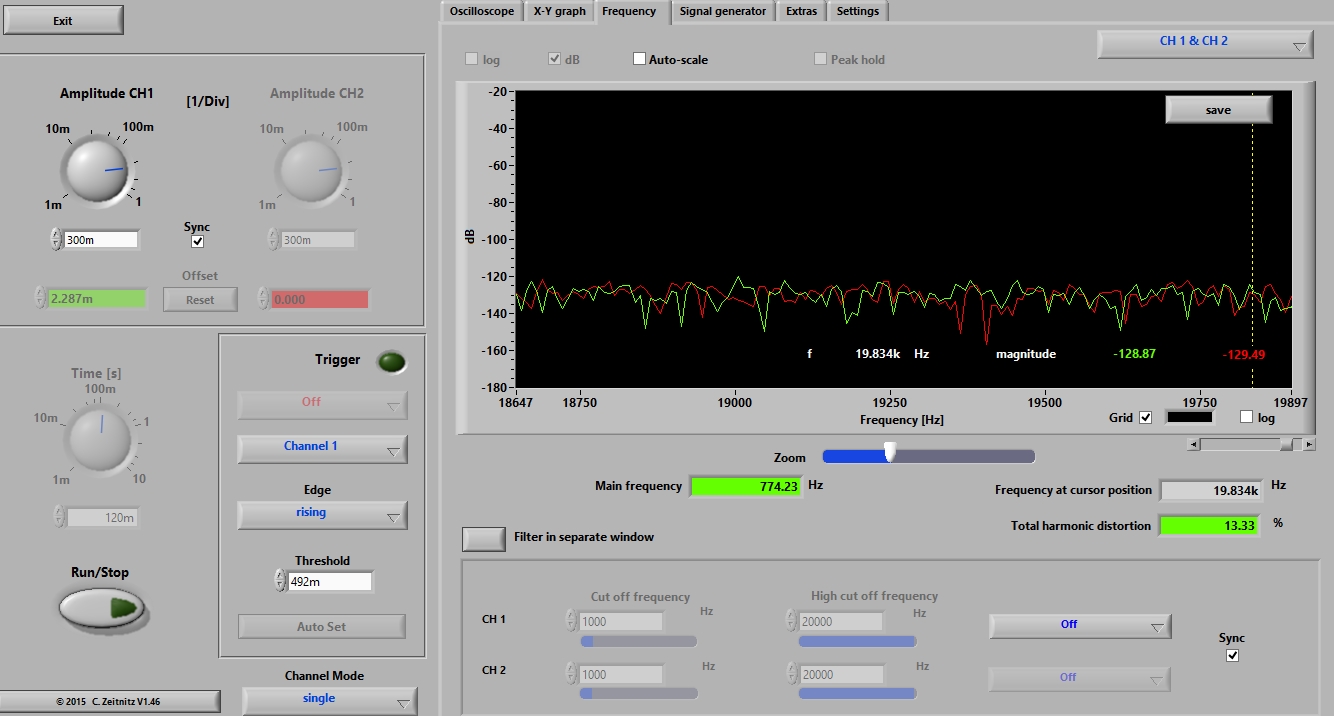Toggle the amplitude Sync checkbox

pos(197,242)
